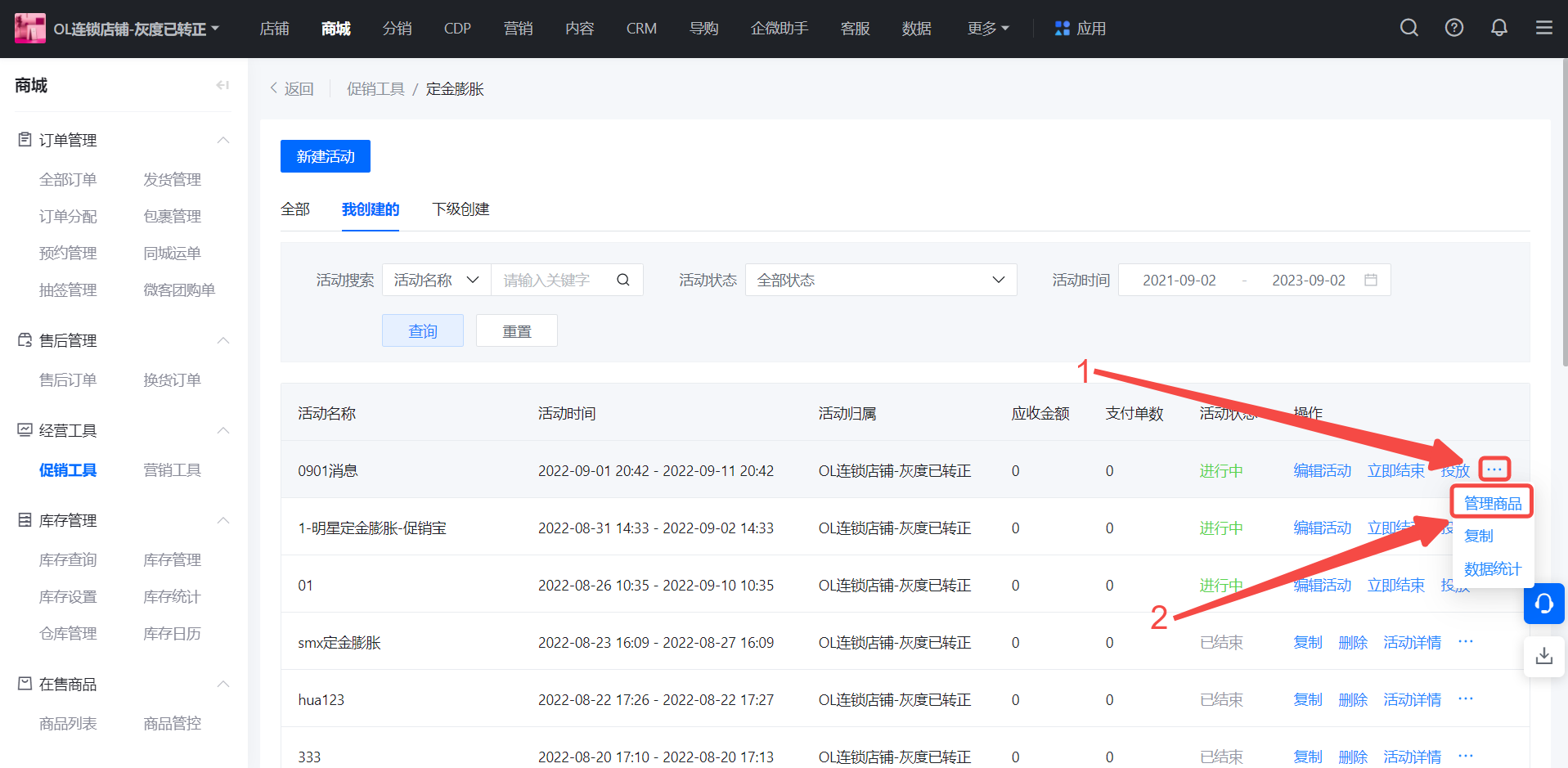Click the 新建活动 button
This screenshot has width=1568, height=768.
[x=325, y=156]
